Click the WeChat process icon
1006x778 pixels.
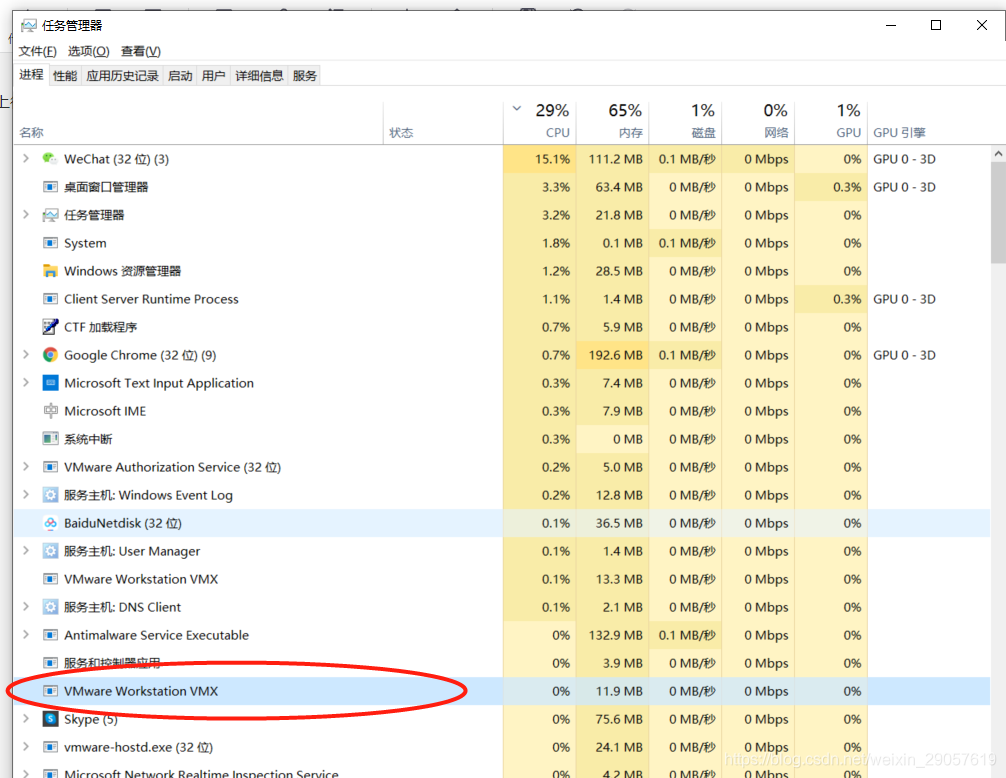pyautogui.click(x=50, y=158)
